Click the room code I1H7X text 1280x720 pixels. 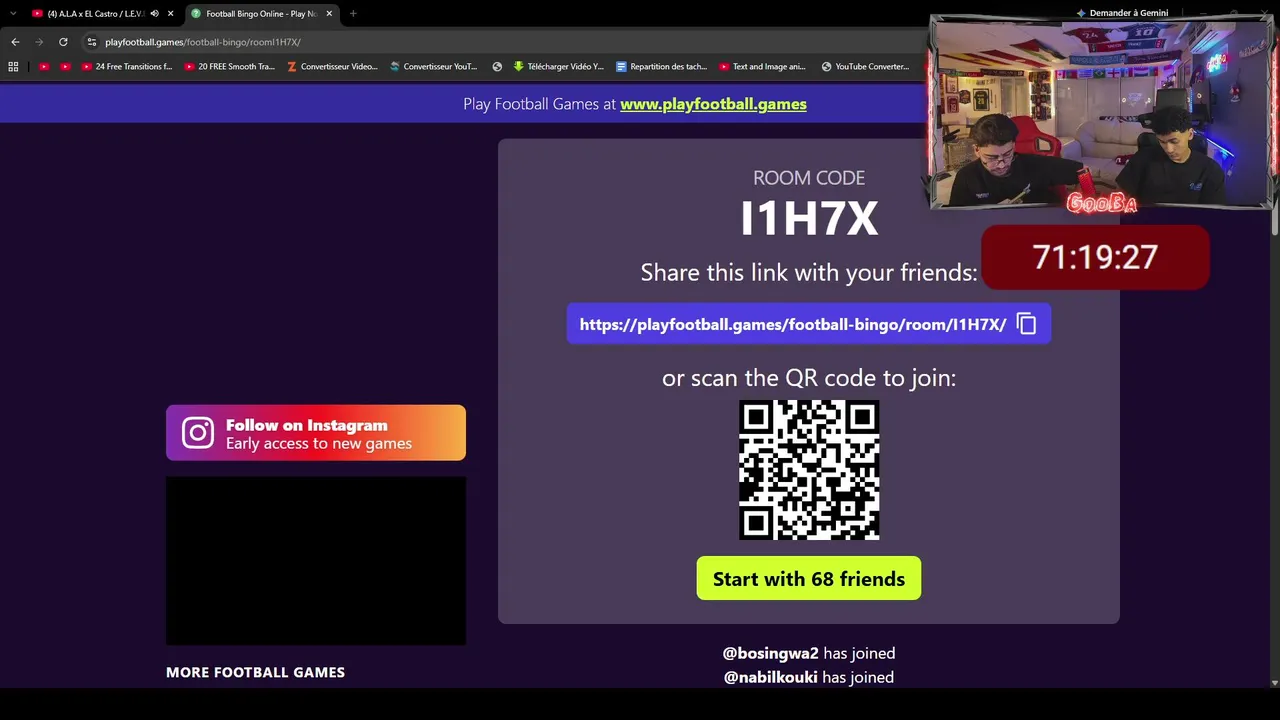point(809,219)
